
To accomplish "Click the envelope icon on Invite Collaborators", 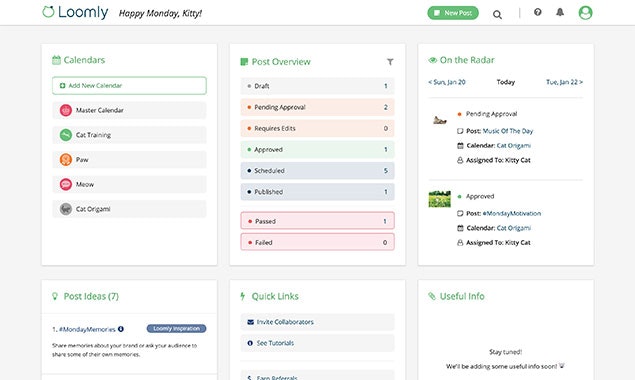I will click(x=250, y=322).
